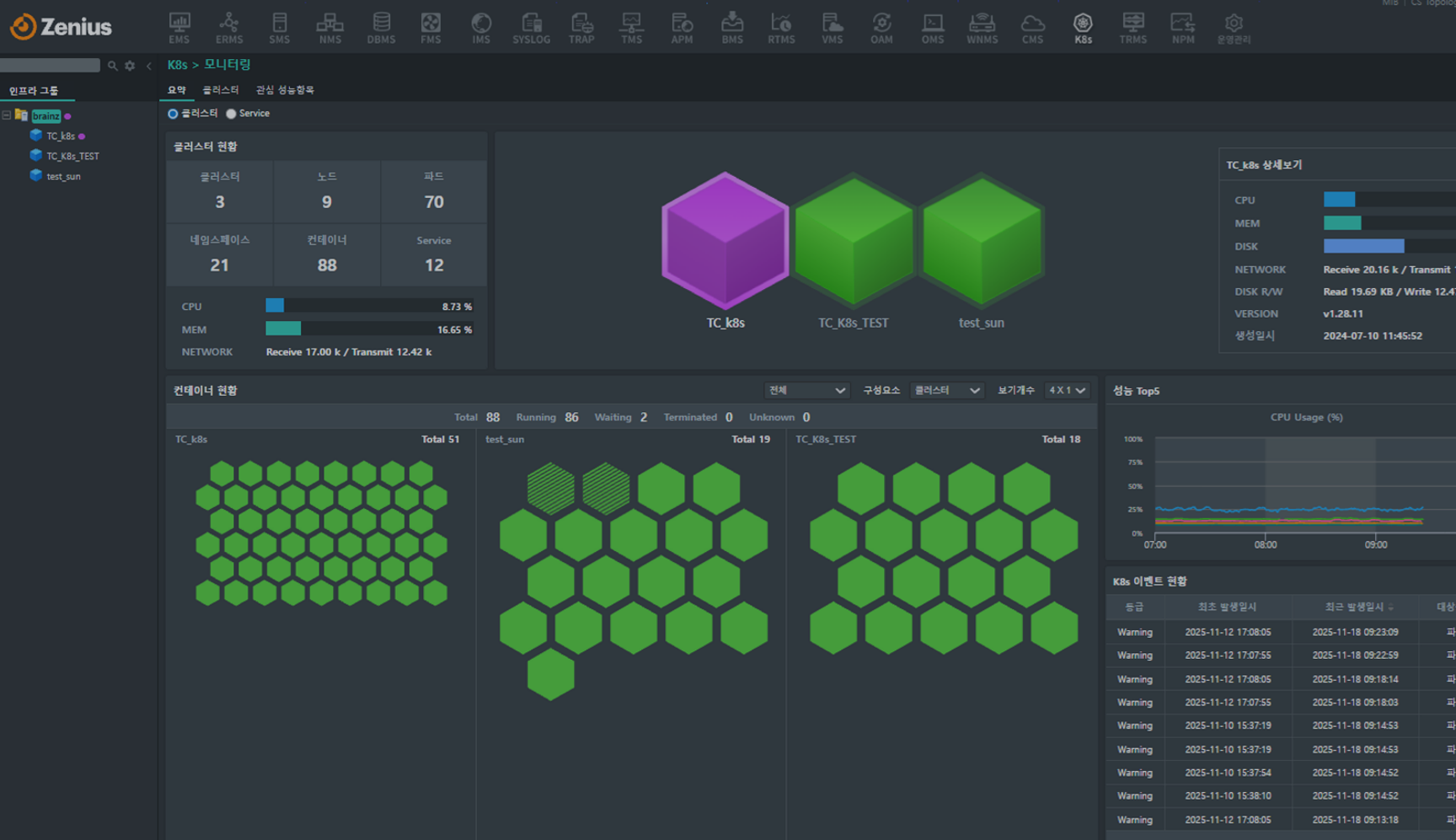Click the CPU usage bar in 클러스터 현황

(x=369, y=306)
